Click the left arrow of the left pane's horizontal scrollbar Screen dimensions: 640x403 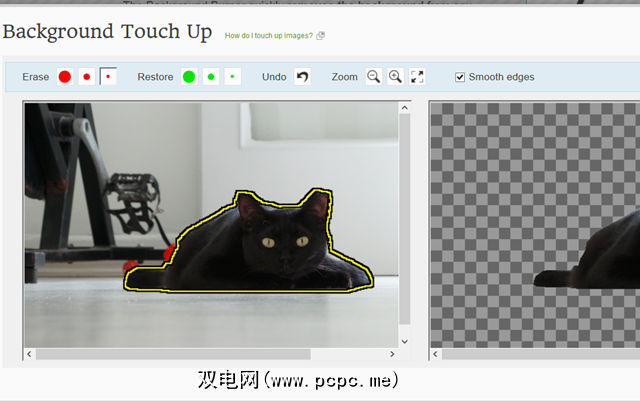coord(29,354)
